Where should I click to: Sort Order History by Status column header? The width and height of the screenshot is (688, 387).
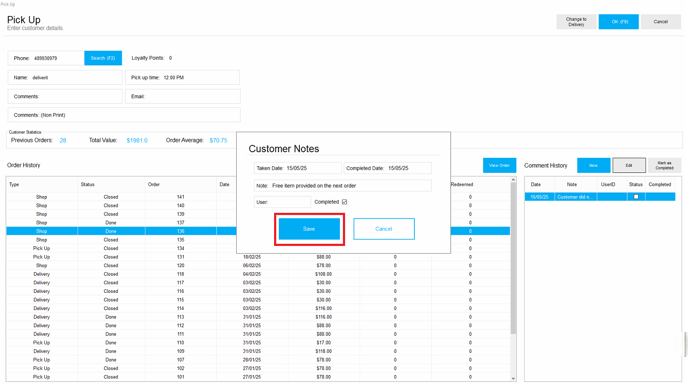(111, 185)
